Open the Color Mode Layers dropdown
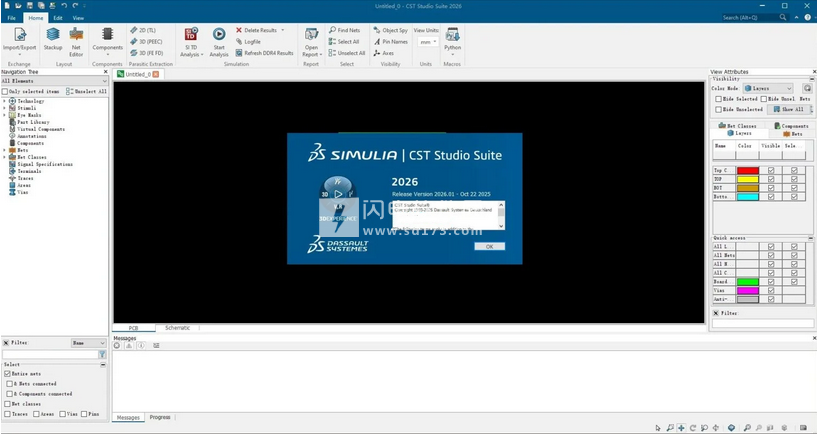This screenshot has width=817, height=434. click(768, 88)
